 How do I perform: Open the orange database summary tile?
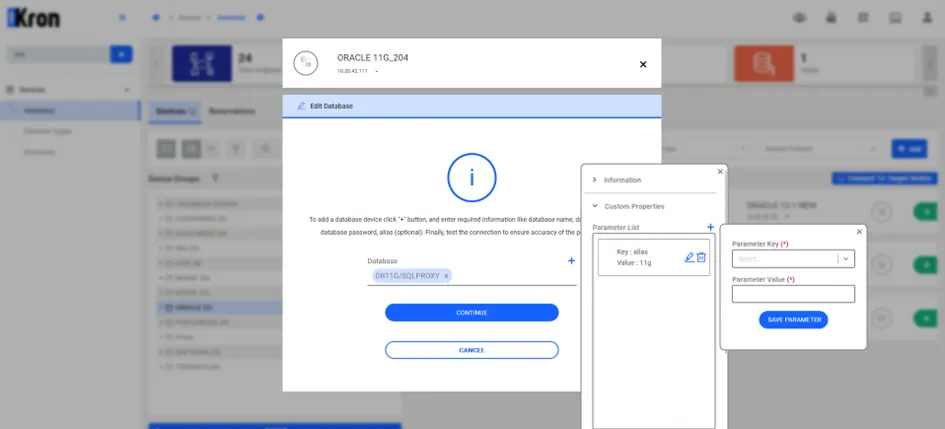[x=763, y=63]
